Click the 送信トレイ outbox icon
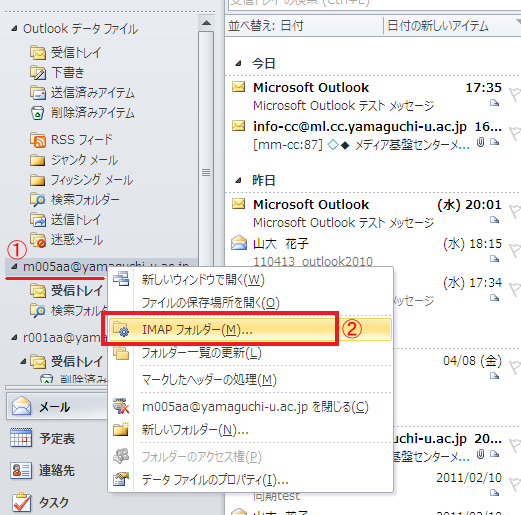521x515 pixels. [x=38, y=220]
